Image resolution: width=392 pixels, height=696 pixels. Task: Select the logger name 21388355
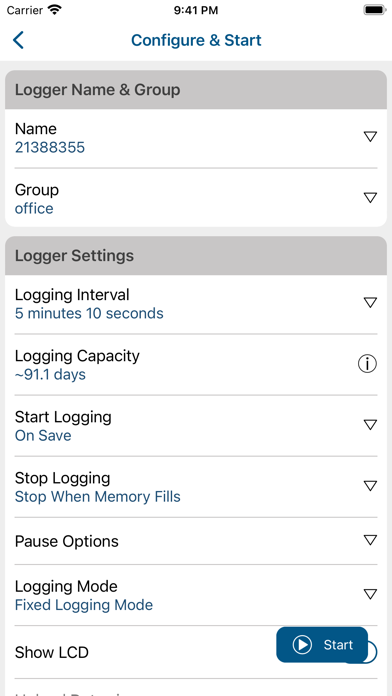click(x=50, y=147)
